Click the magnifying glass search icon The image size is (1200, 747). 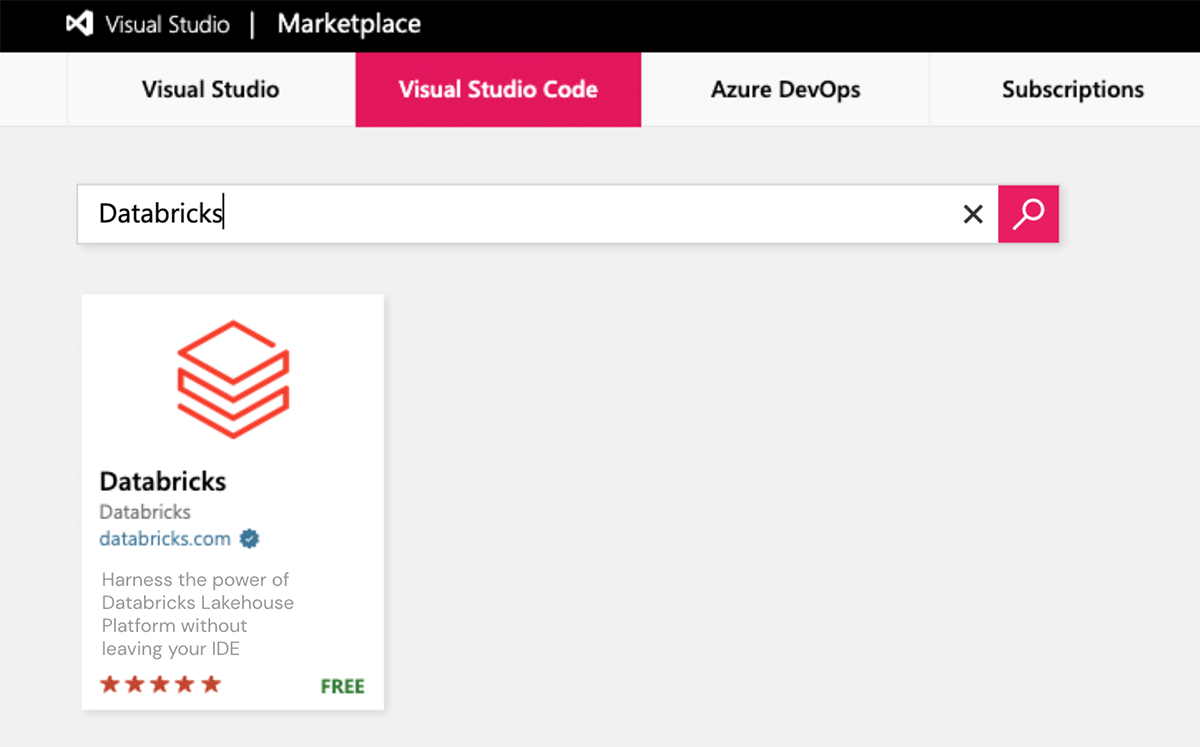(x=1028, y=213)
